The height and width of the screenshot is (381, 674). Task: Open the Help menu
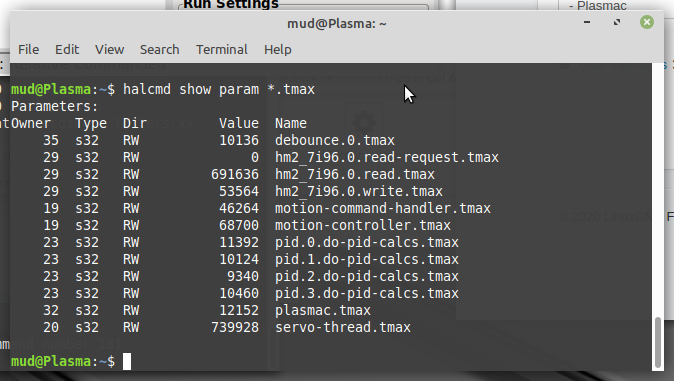tap(278, 50)
